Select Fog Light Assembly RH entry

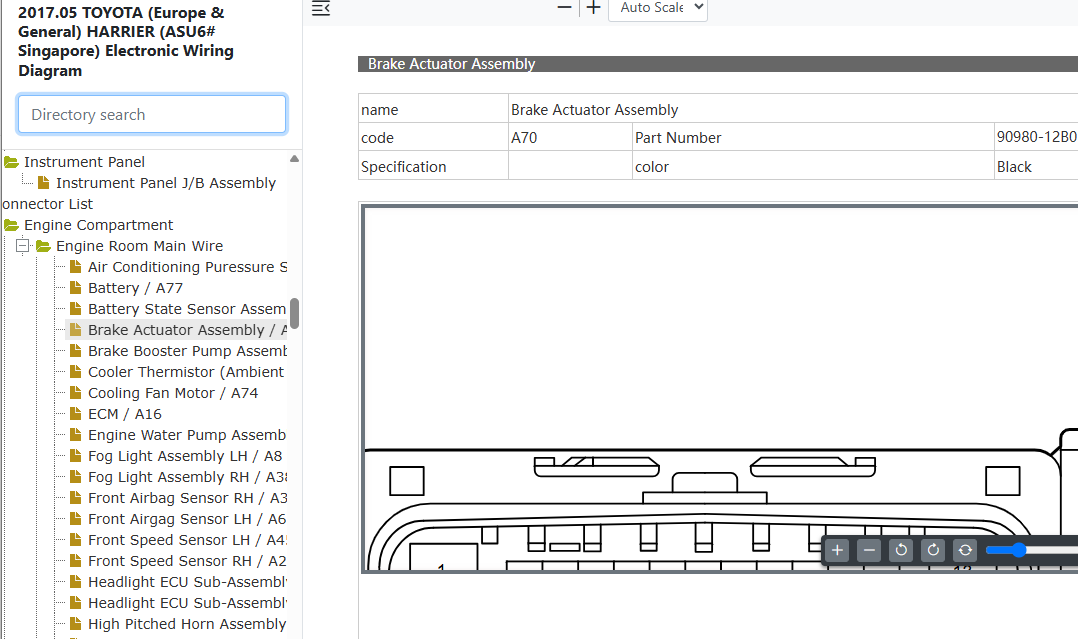point(188,477)
